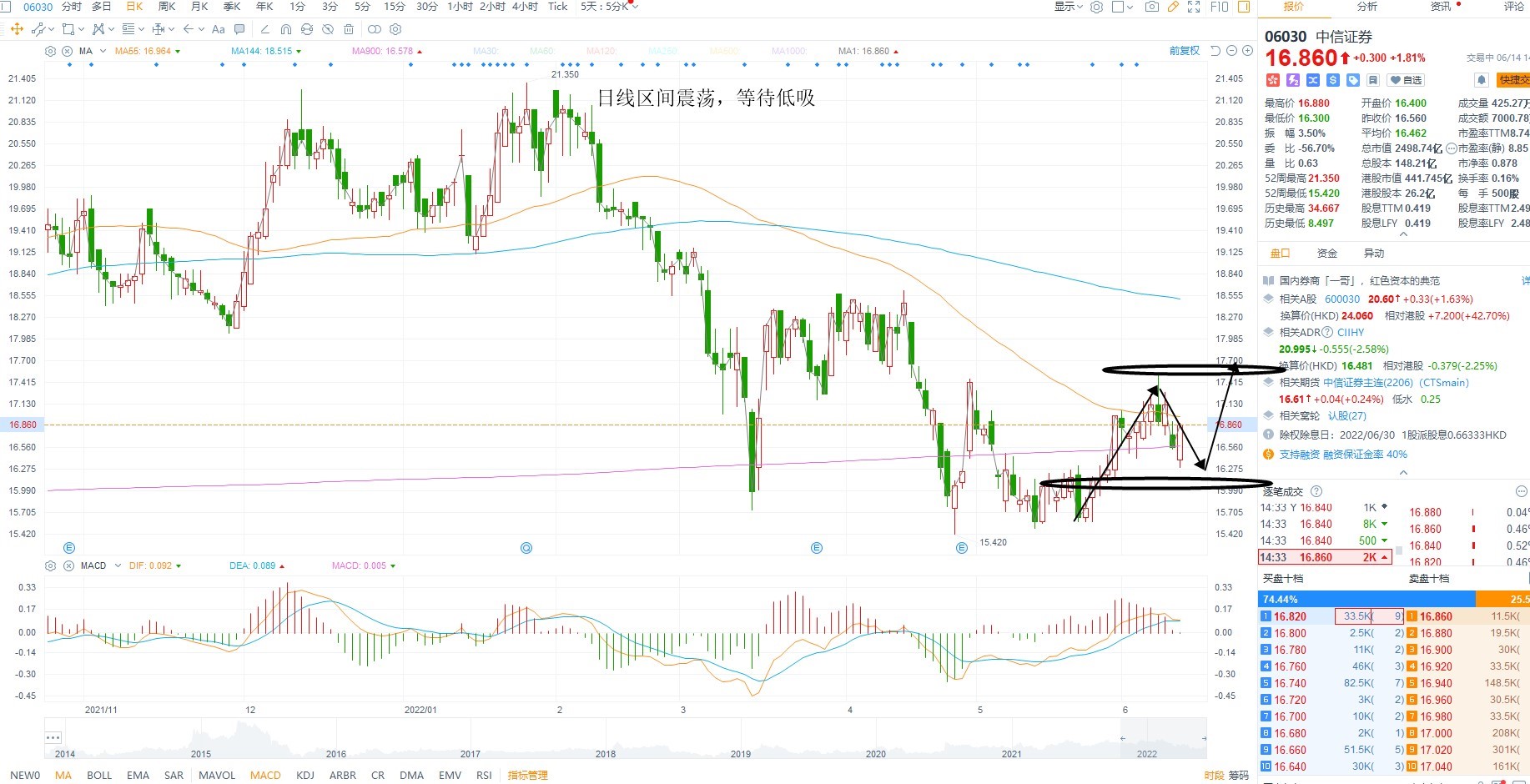Switch to the 资金 tab
The width and height of the screenshot is (1530, 784).
click(1326, 254)
